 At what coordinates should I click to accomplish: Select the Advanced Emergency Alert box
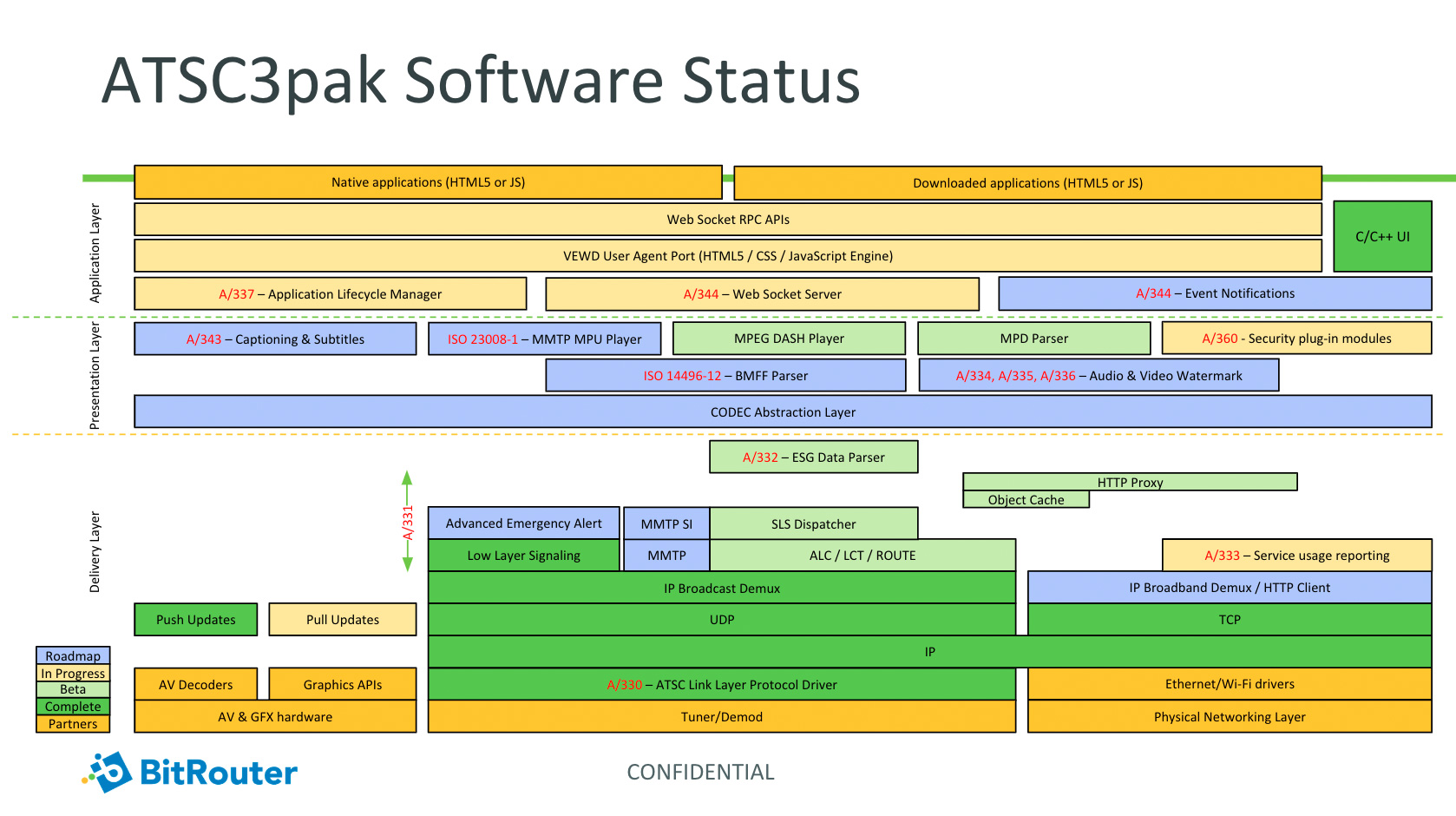click(x=523, y=523)
